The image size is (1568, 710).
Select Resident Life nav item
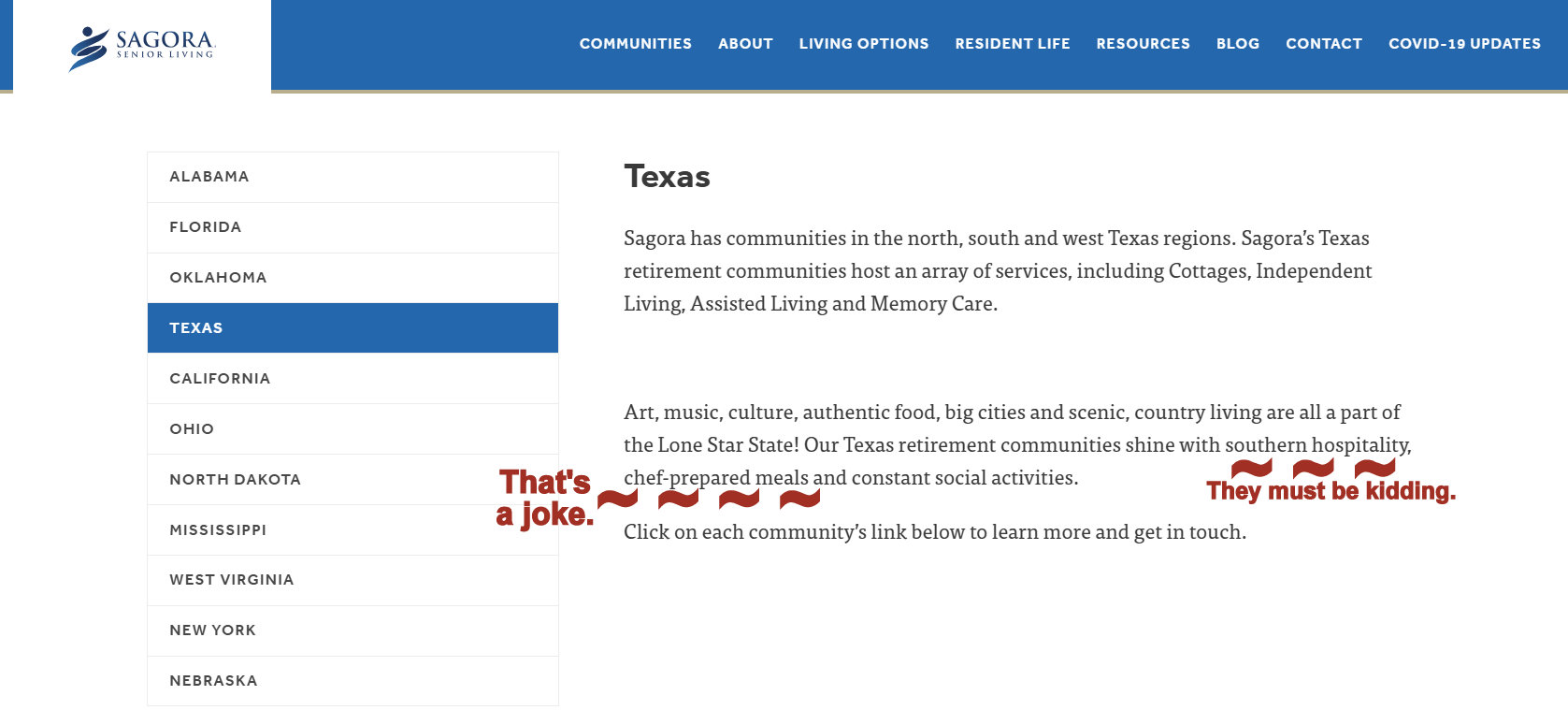(x=1012, y=44)
